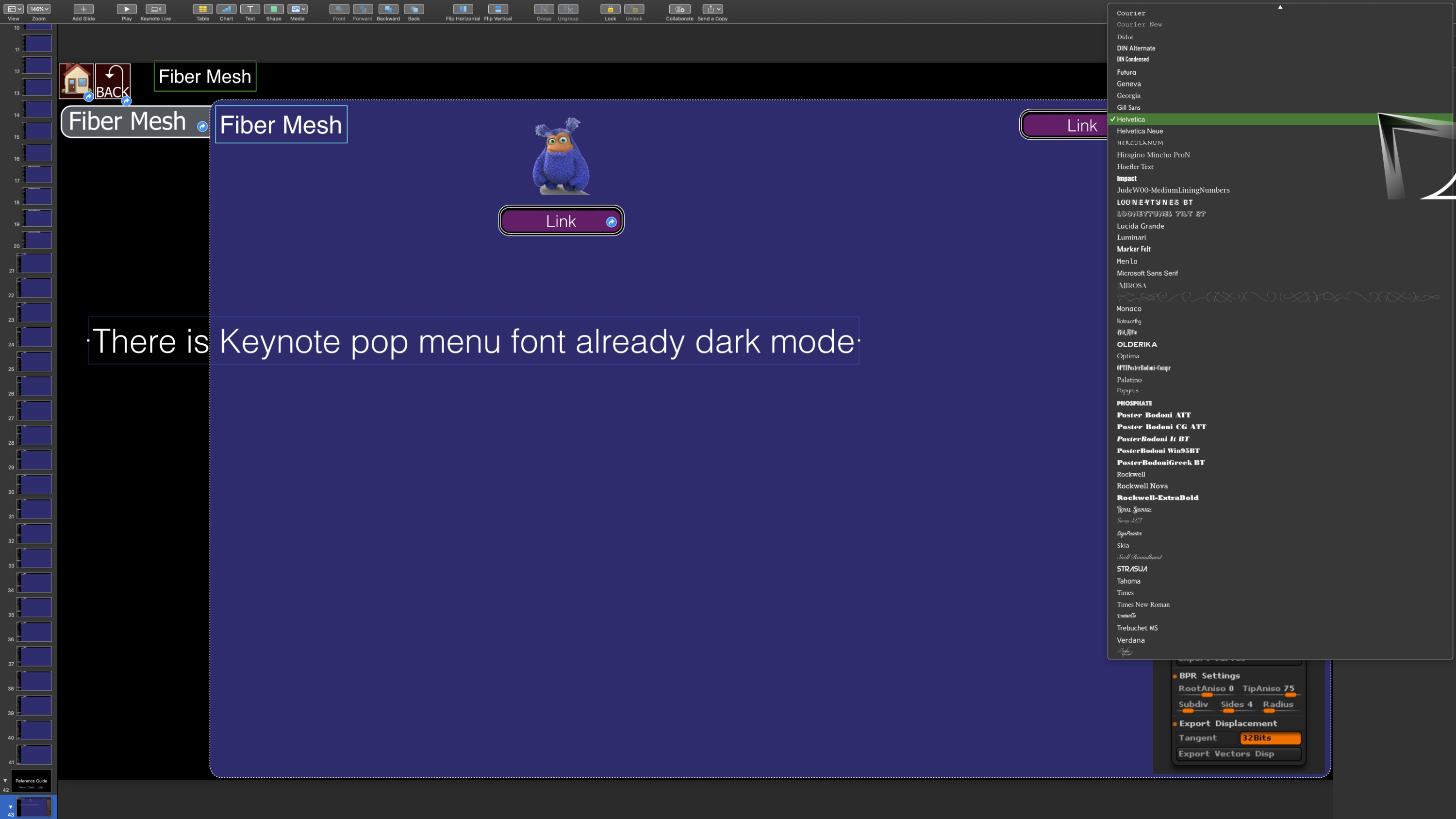Select the green-outlined Fiber Mesh title
This screenshot has height=819, width=1456.
click(x=205, y=76)
